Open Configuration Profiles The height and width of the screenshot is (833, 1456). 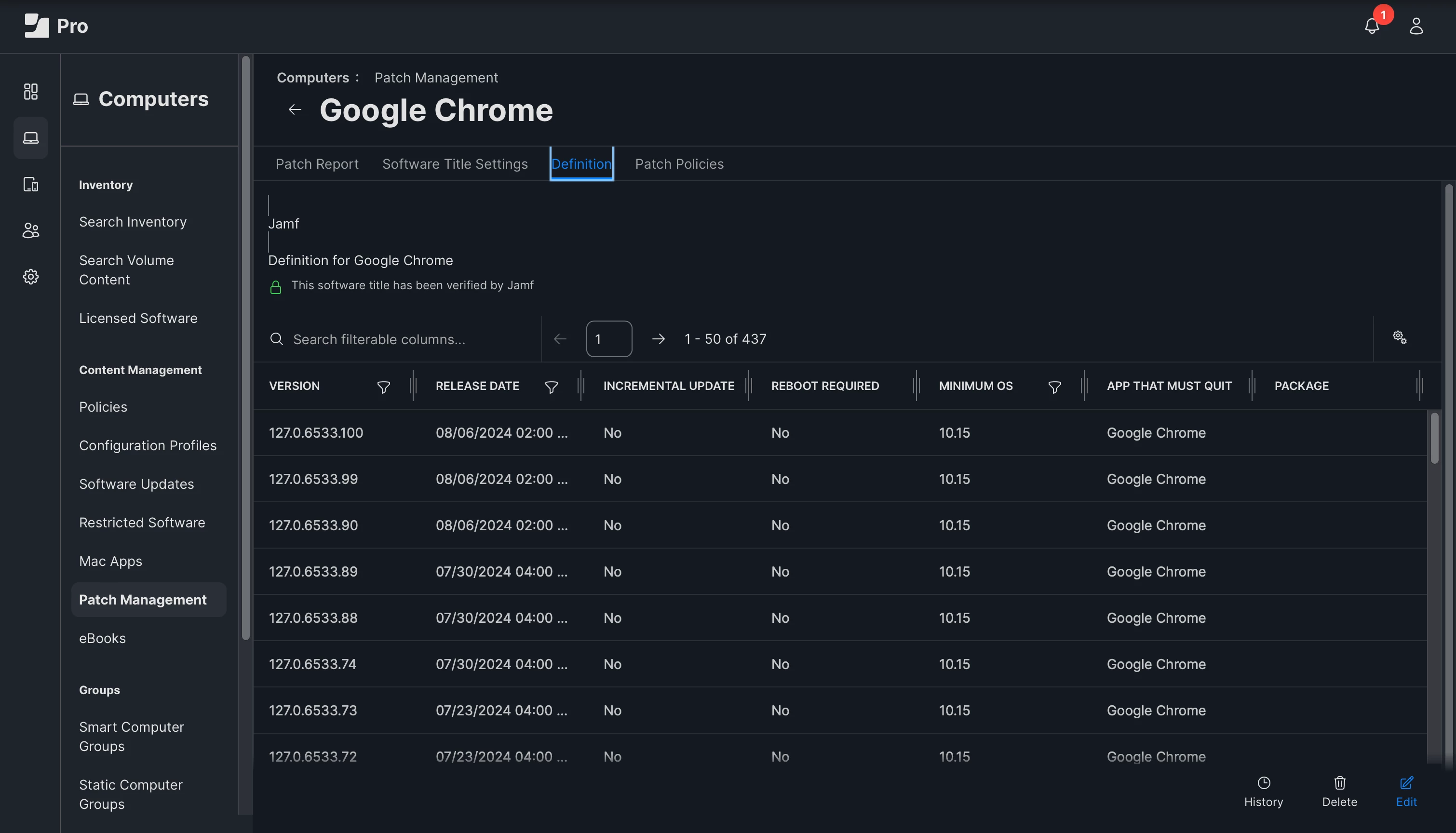[148, 446]
